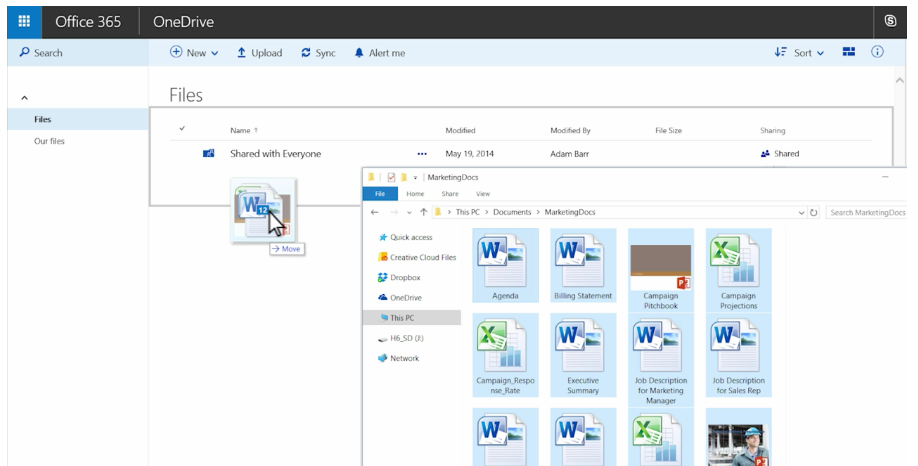Image resolution: width=918 pixels, height=466 pixels.
Task: Click the Upload button
Action: point(259,53)
